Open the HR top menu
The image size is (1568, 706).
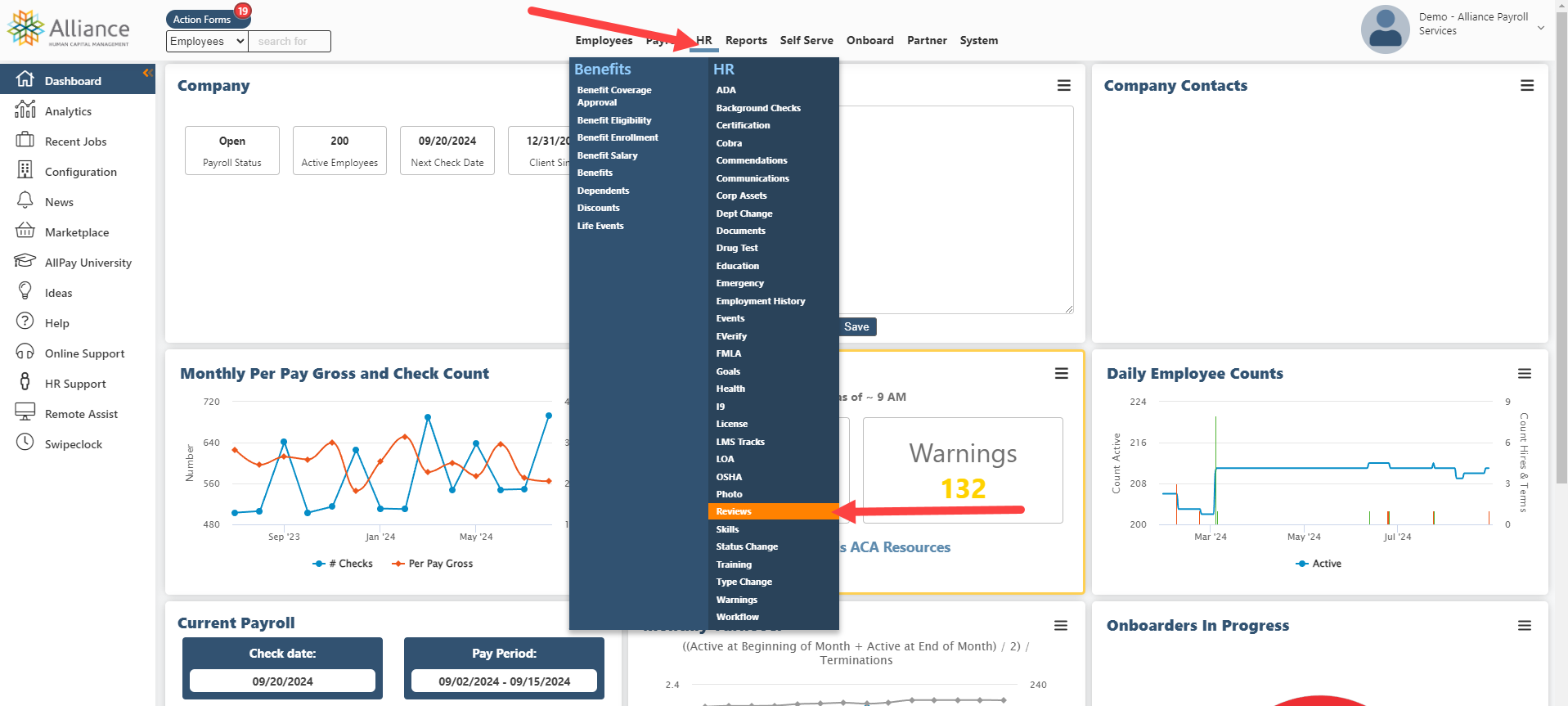coord(704,40)
